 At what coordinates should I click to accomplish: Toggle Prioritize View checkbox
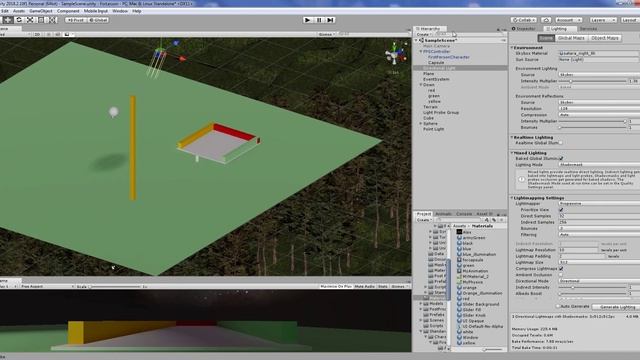(561, 210)
